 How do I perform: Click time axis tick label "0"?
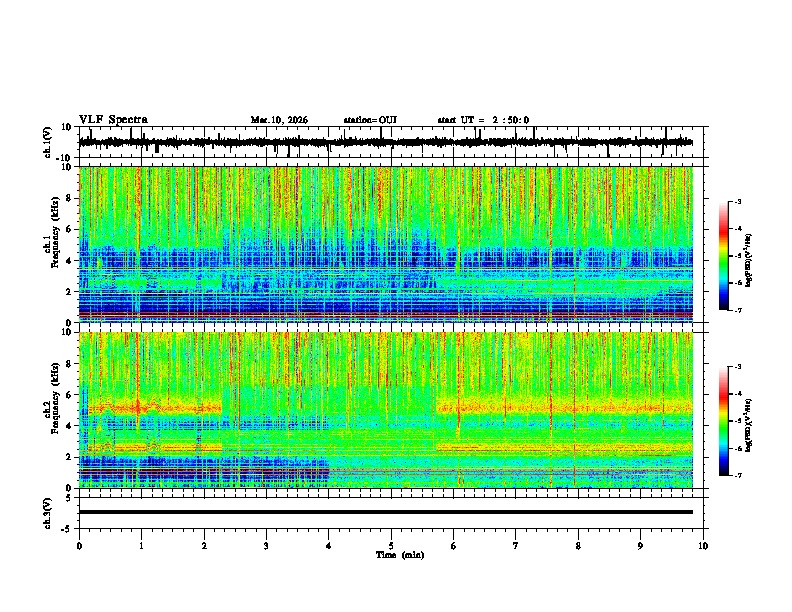click(79, 546)
